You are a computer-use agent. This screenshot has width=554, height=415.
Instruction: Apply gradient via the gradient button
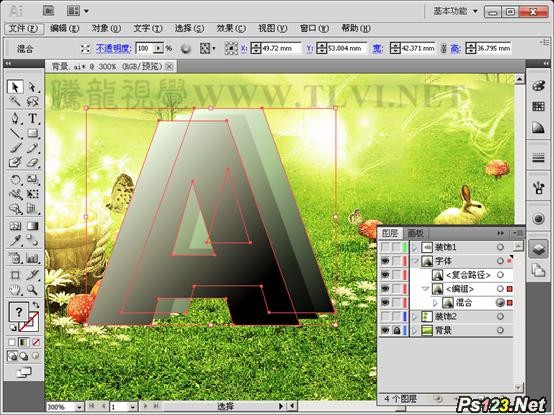click(24, 342)
